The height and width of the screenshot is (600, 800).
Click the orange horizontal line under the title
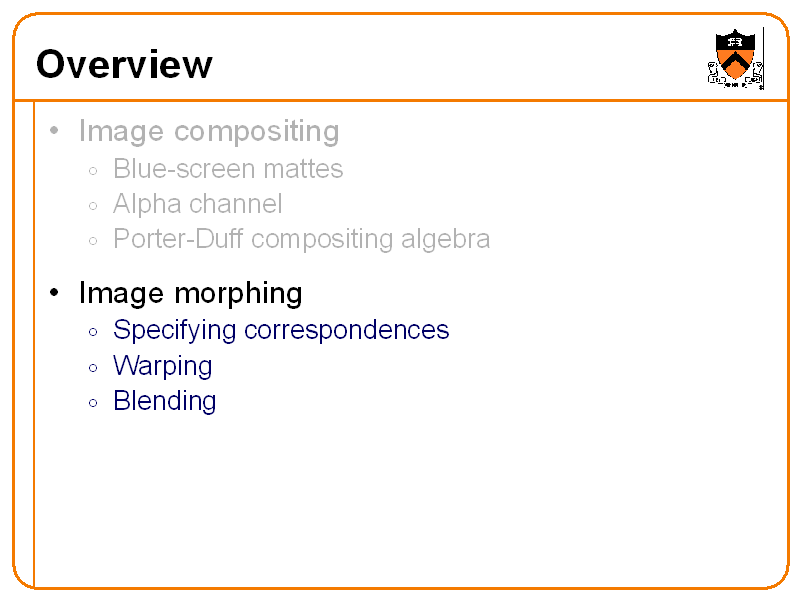[400, 100]
